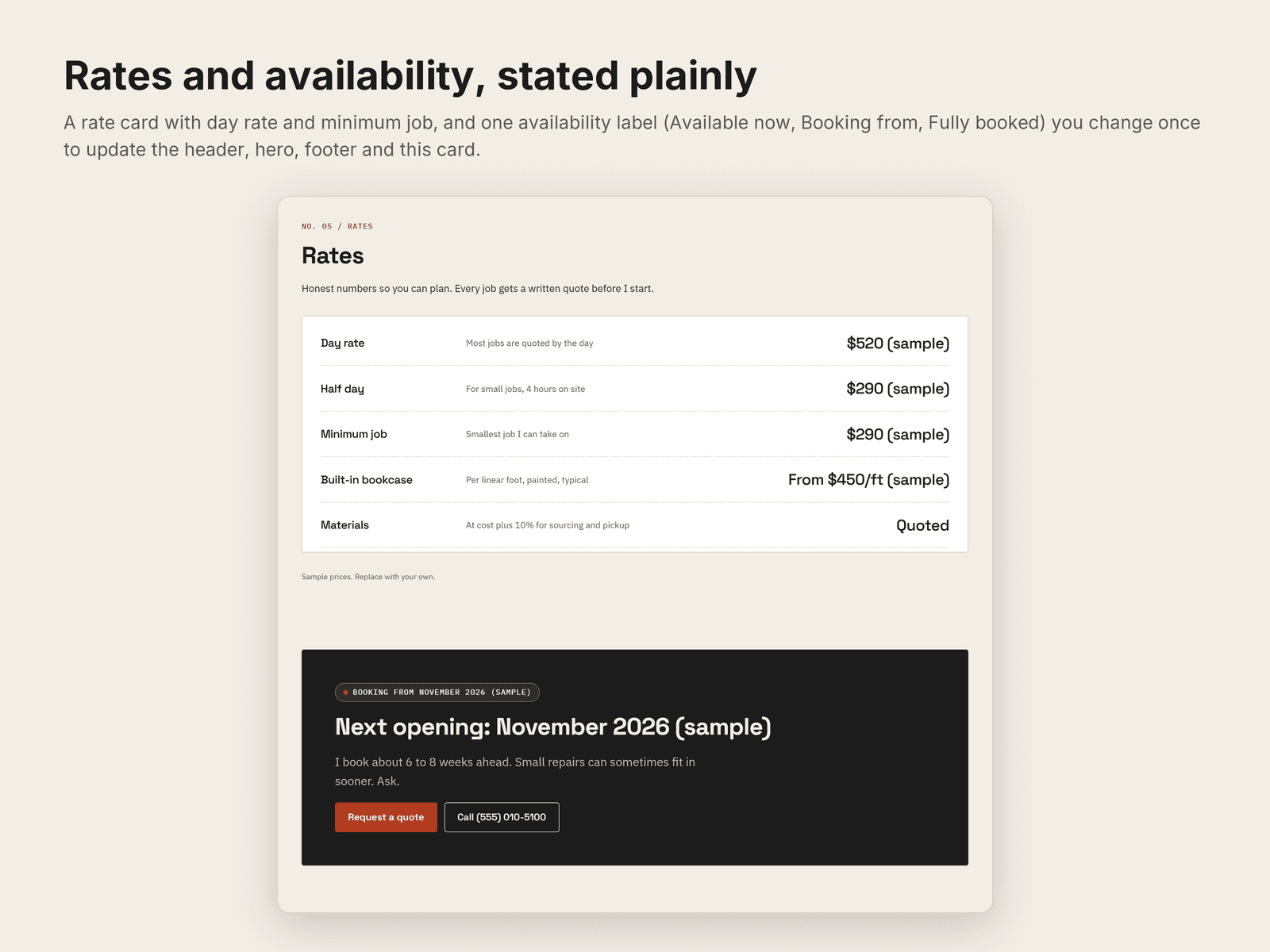The width and height of the screenshot is (1270, 952).
Task: Click the page title Rates and availability
Action: [410, 76]
